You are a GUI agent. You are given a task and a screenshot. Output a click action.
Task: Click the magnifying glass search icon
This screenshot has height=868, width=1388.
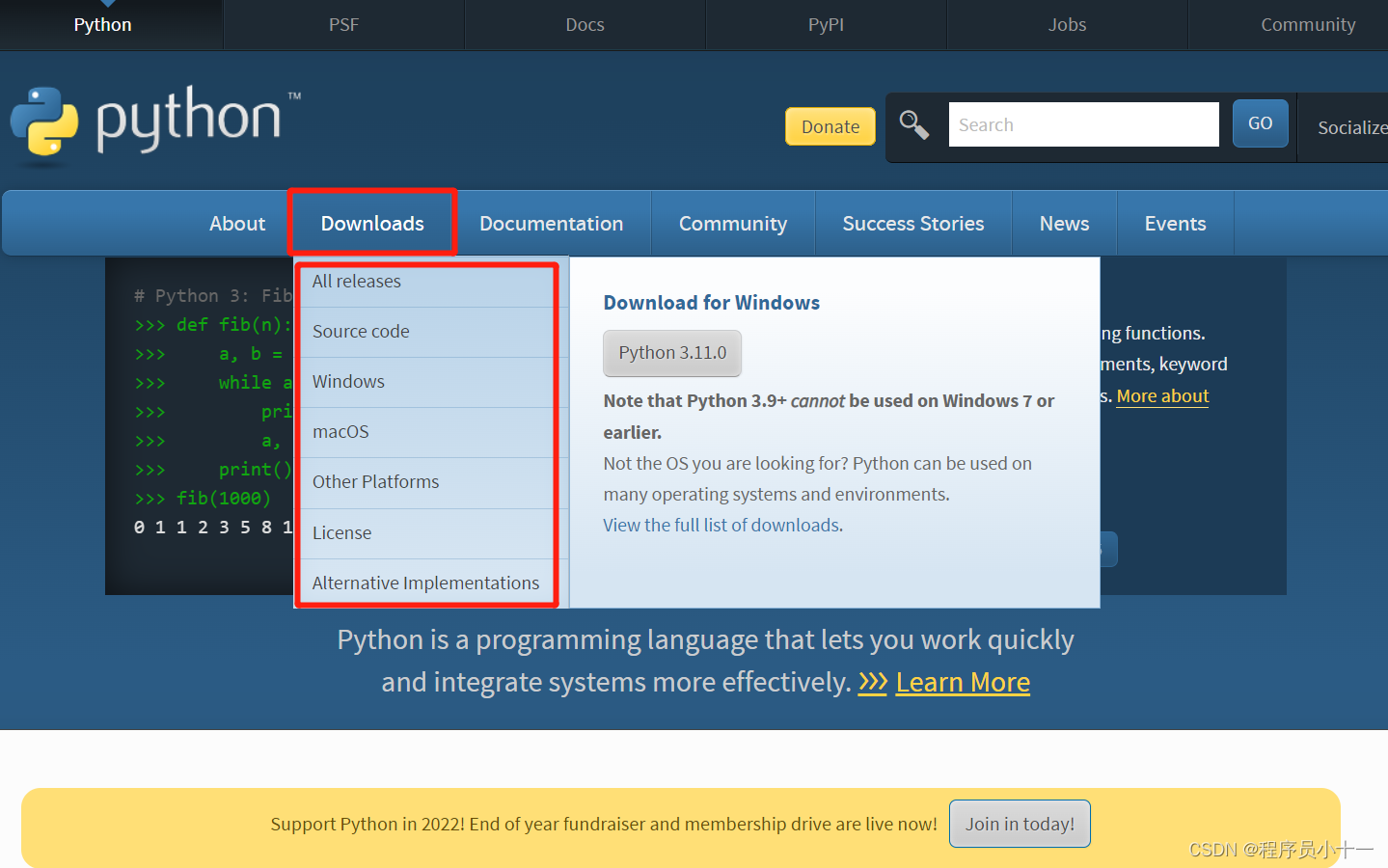[913, 125]
